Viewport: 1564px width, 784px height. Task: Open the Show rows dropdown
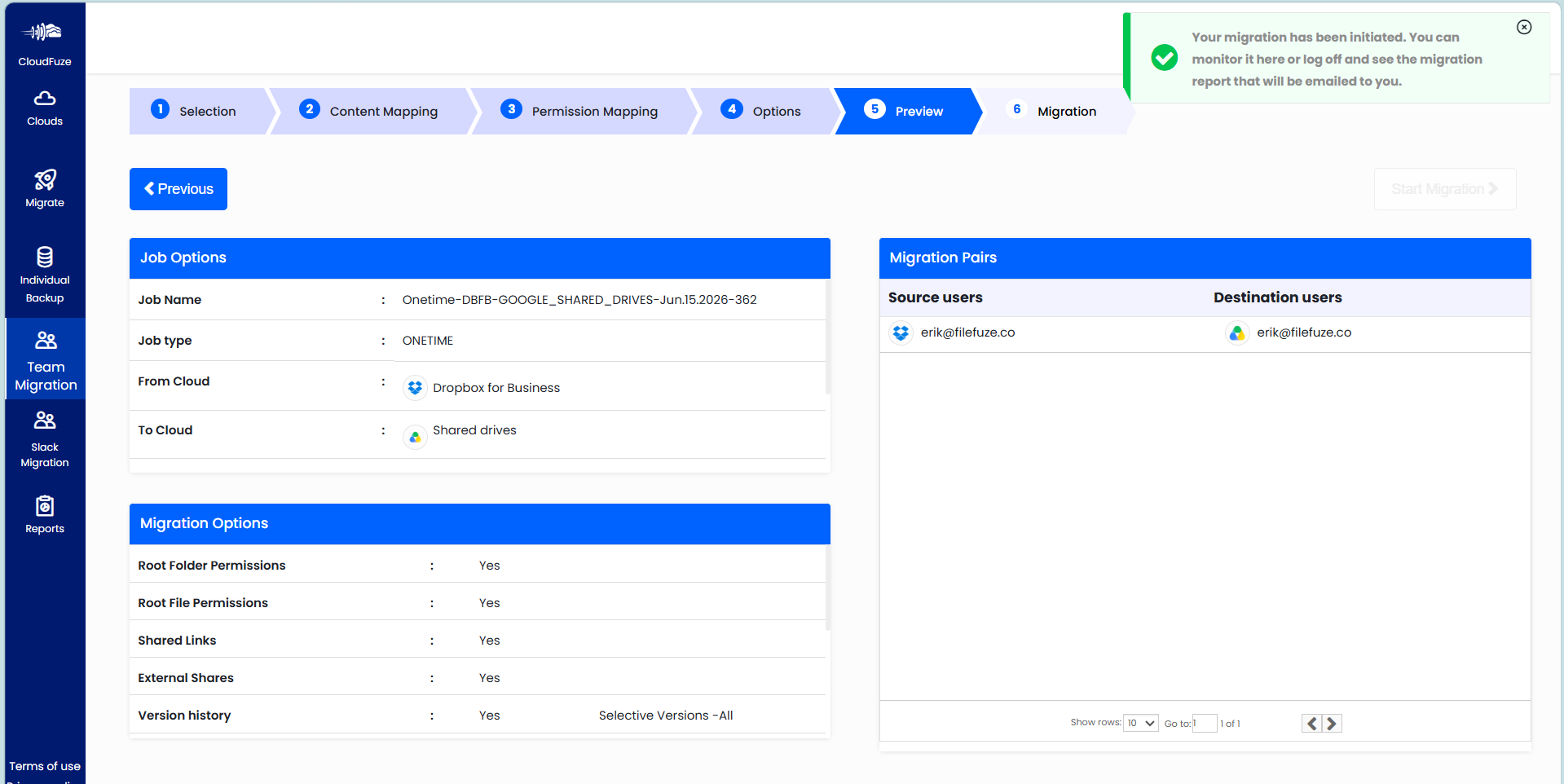1140,723
